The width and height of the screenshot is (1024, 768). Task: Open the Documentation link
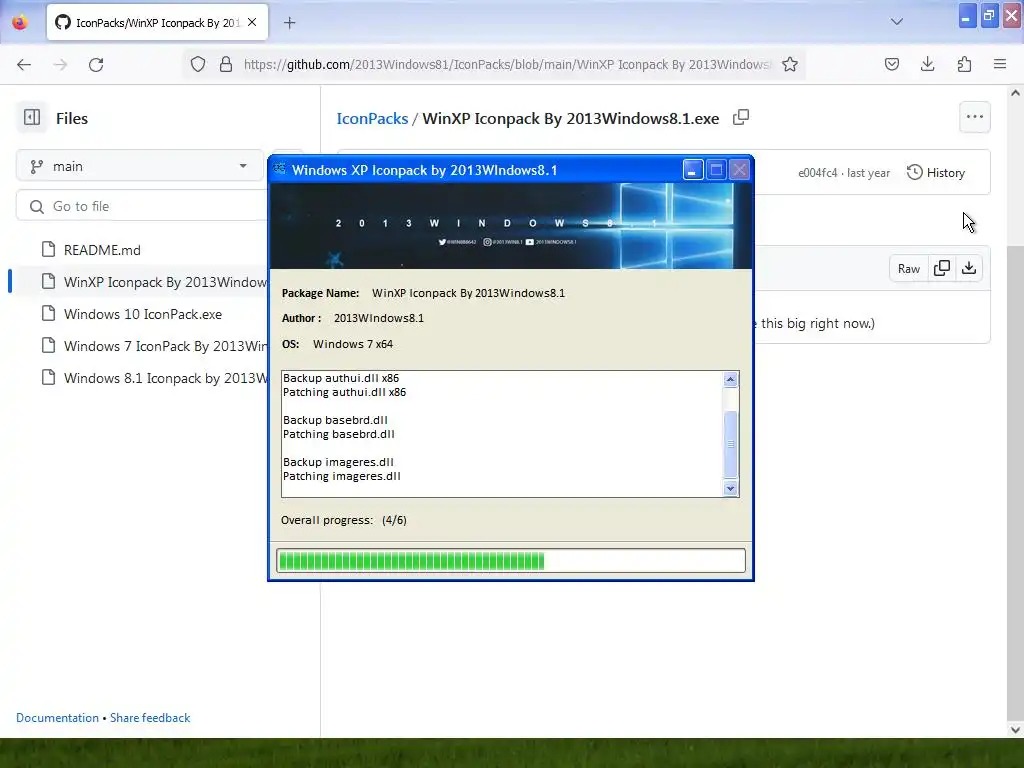[x=57, y=717]
